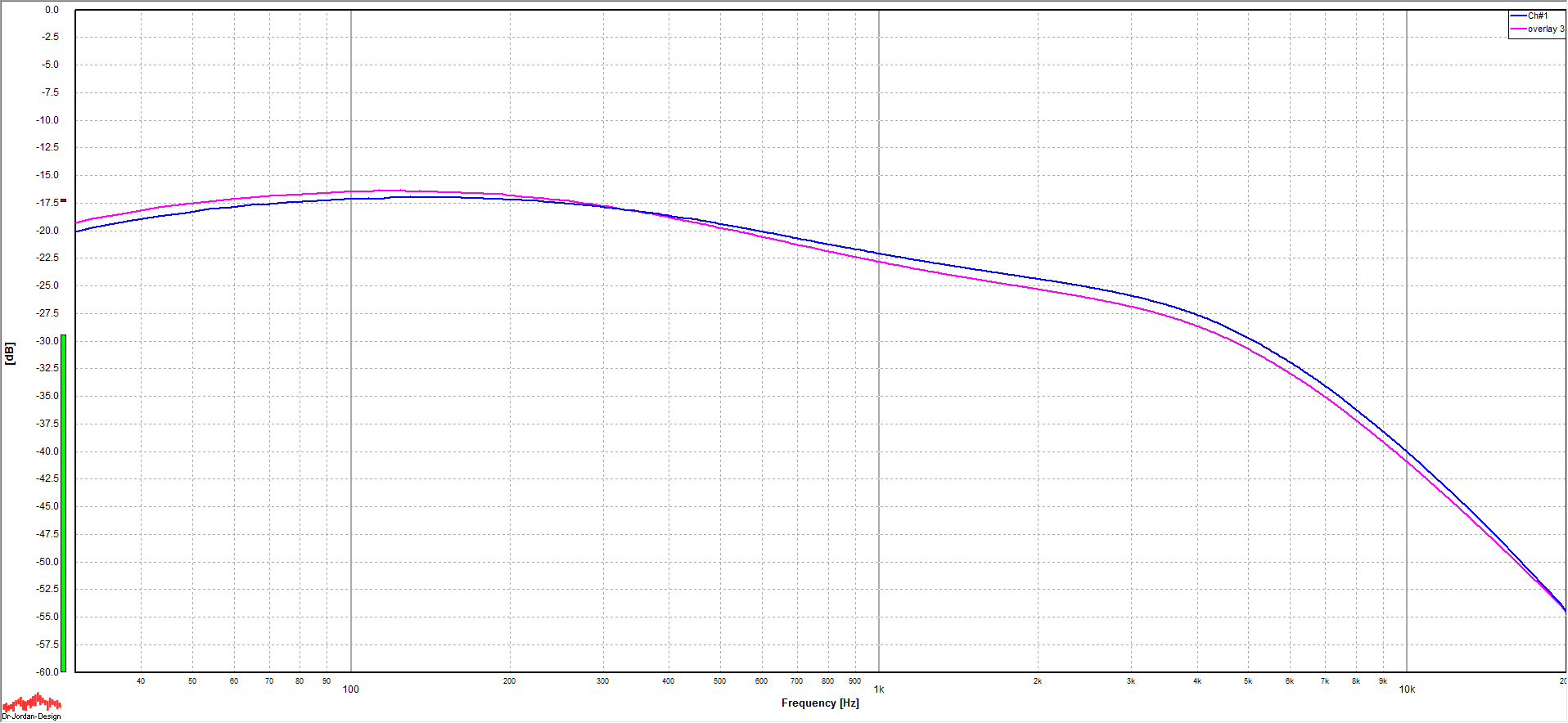This screenshot has height=723, width=1568.
Task: Click the 40 frequency tick label
Action: tap(141, 681)
